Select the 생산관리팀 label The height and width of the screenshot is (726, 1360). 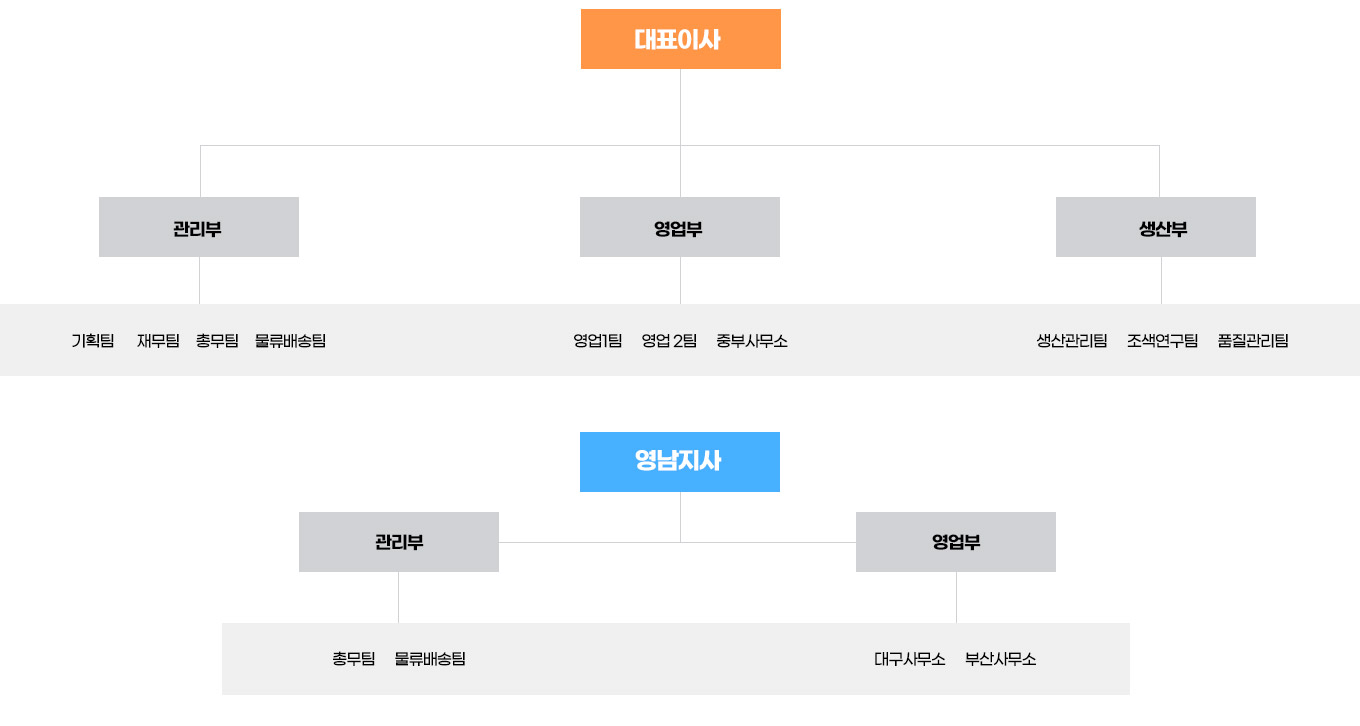point(1072,341)
